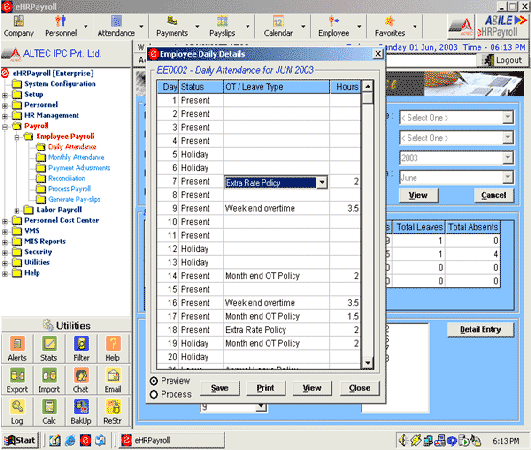Click the Total Leaves column header

click(x=419, y=227)
